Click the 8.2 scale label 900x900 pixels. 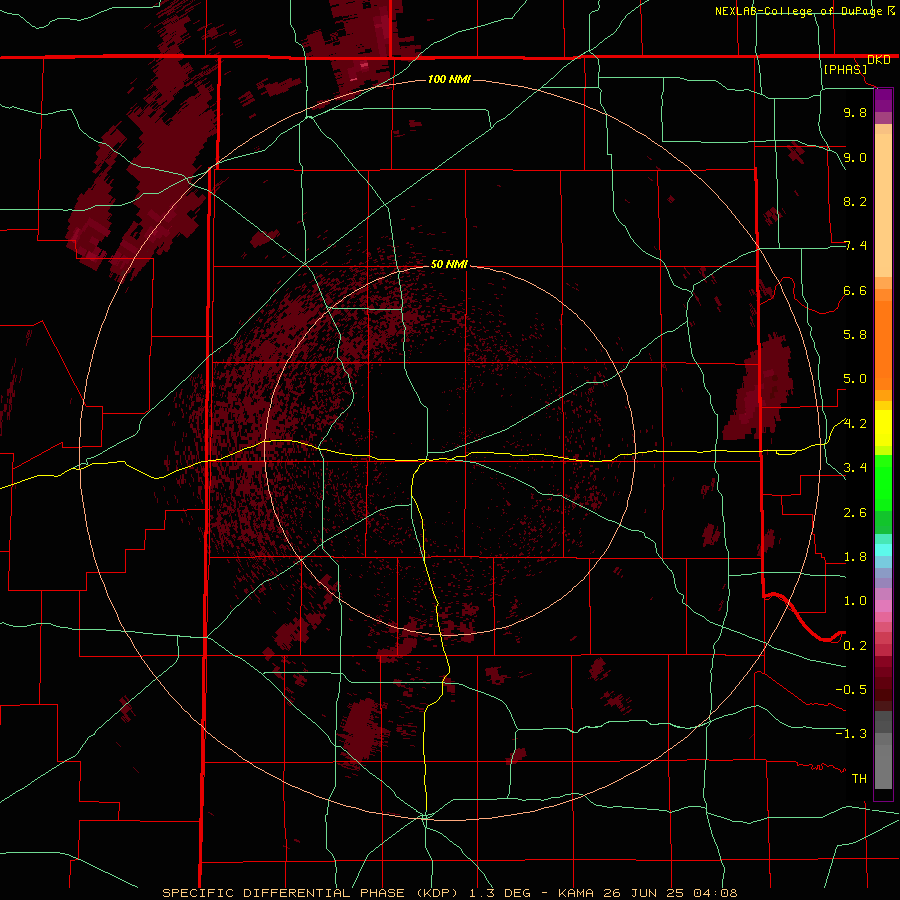[x=855, y=201]
